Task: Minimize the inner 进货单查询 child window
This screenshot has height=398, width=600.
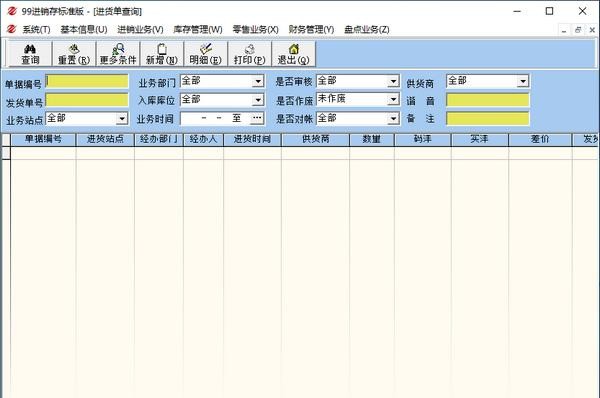Action: pyautogui.click(x=564, y=30)
